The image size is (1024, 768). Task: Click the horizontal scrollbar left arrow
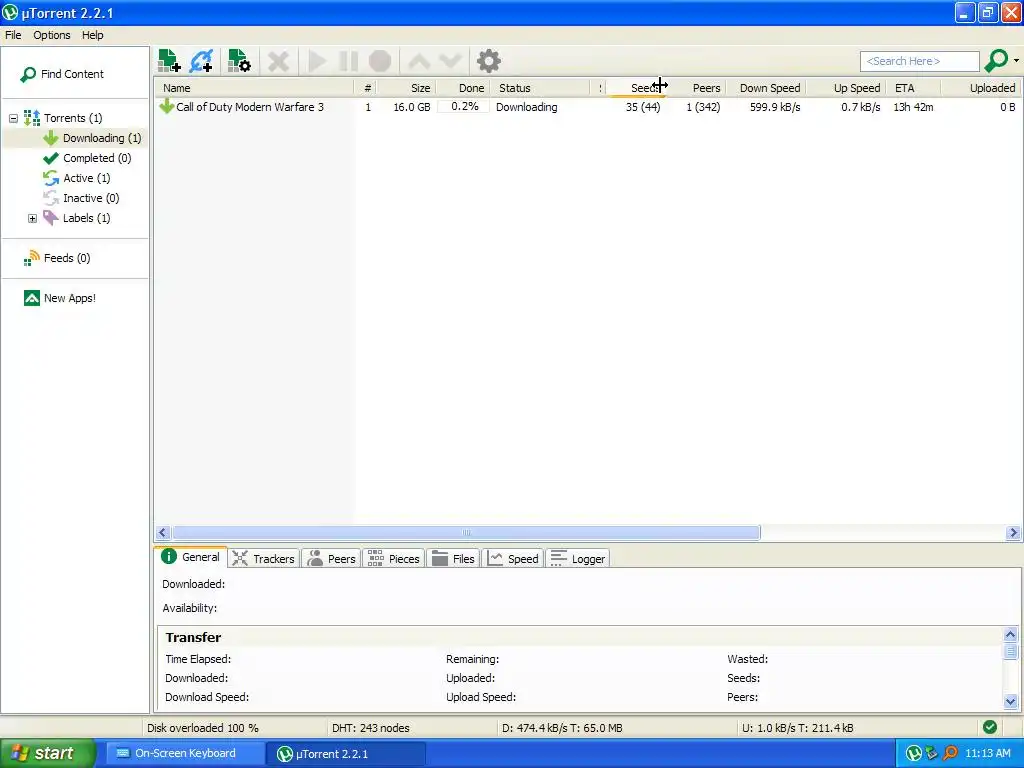pyautogui.click(x=163, y=533)
